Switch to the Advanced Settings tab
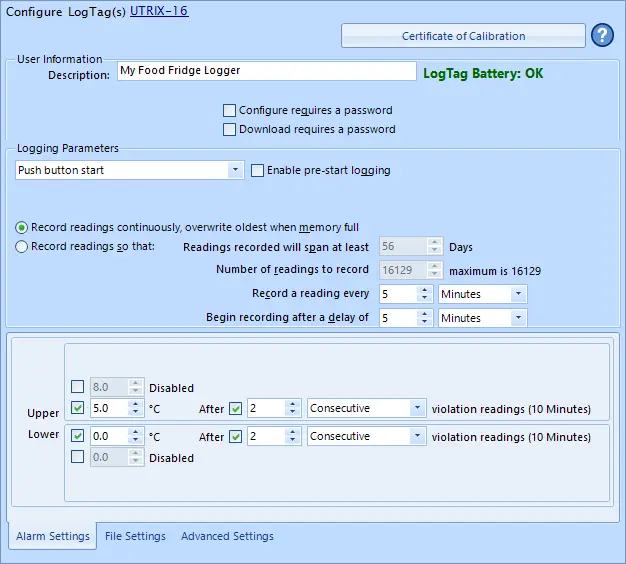 pyautogui.click(x=227, y=536)
